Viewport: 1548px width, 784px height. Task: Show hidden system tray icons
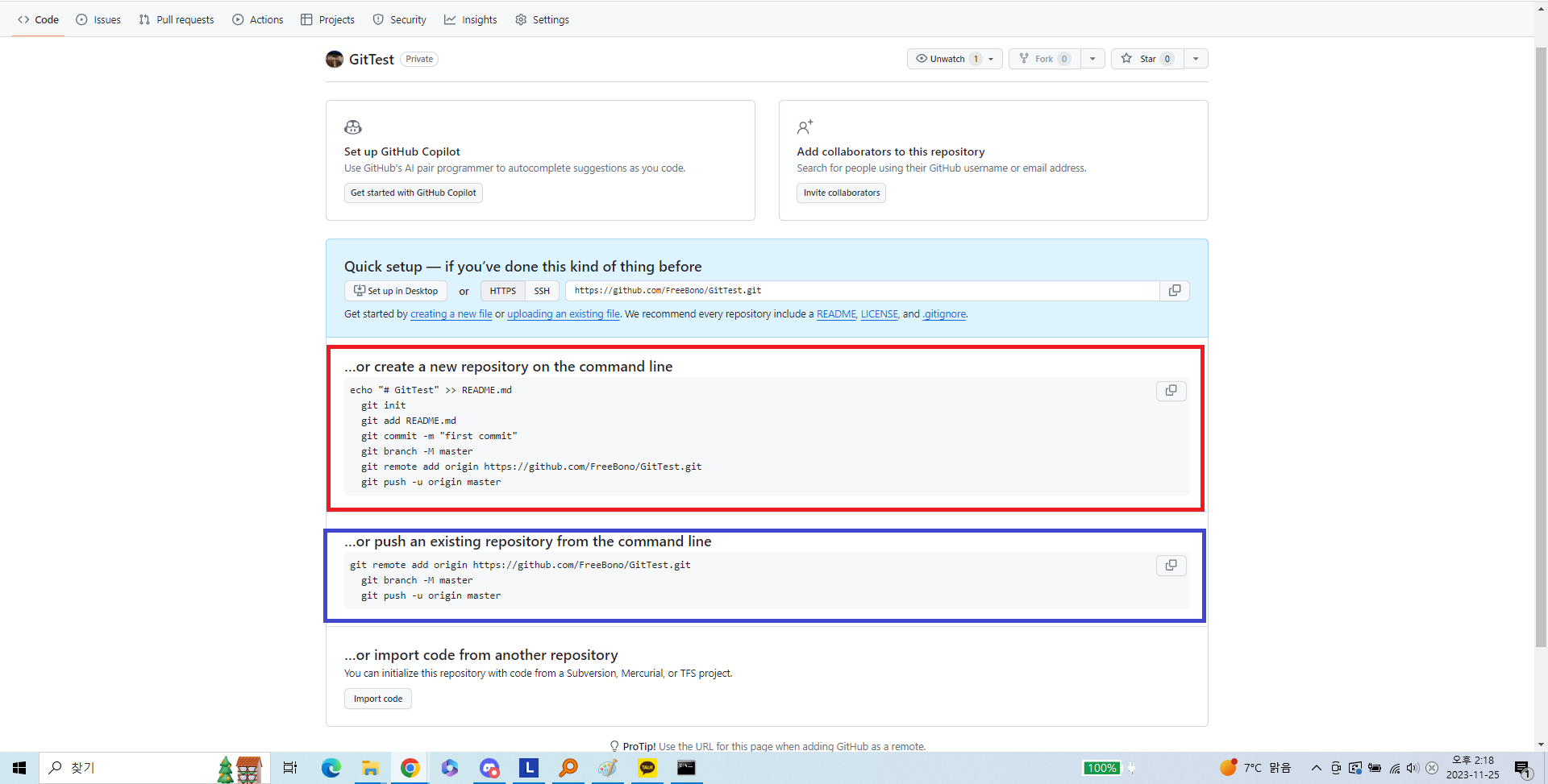click(x=1317, y=768)
